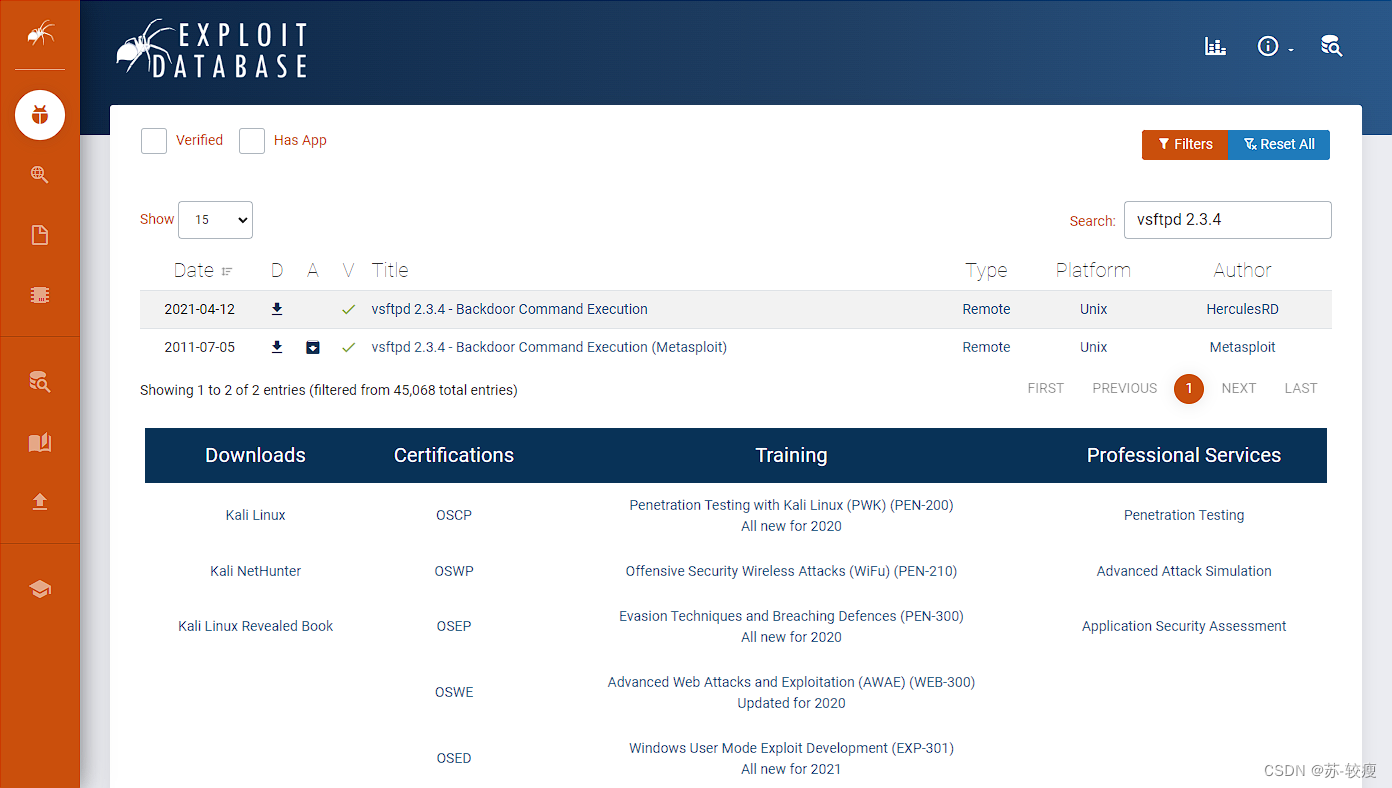Open the OSEP certification link
Image resolution: width=1392 pixels, height=788 pixels.
click(x=454, y=626)
